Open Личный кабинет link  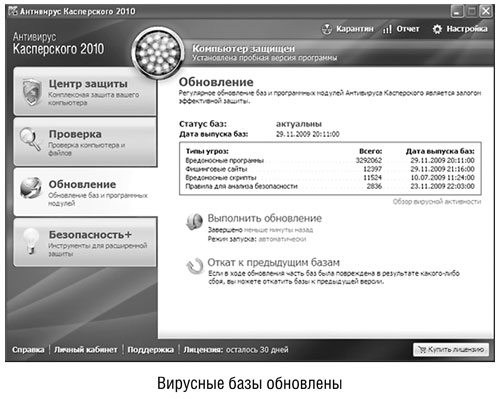[86, 350]
